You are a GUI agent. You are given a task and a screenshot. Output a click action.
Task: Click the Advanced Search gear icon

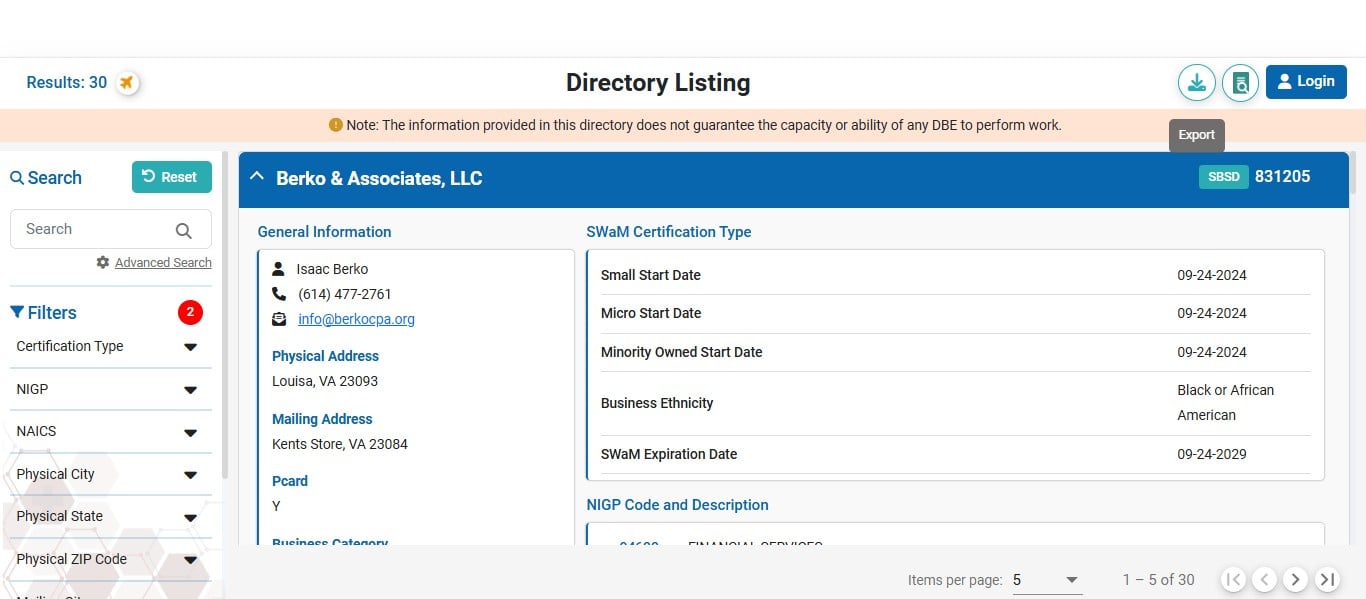[x=102, y=263]
